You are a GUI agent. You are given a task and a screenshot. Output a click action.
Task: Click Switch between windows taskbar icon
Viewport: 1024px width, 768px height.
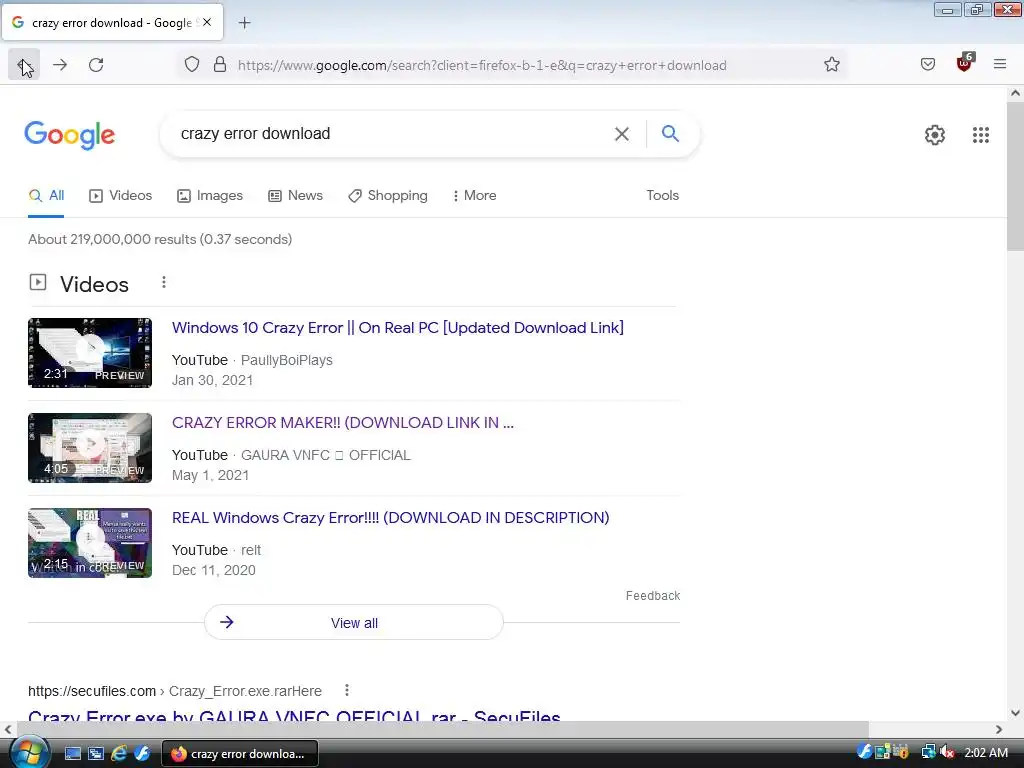[x=96, y=754]
